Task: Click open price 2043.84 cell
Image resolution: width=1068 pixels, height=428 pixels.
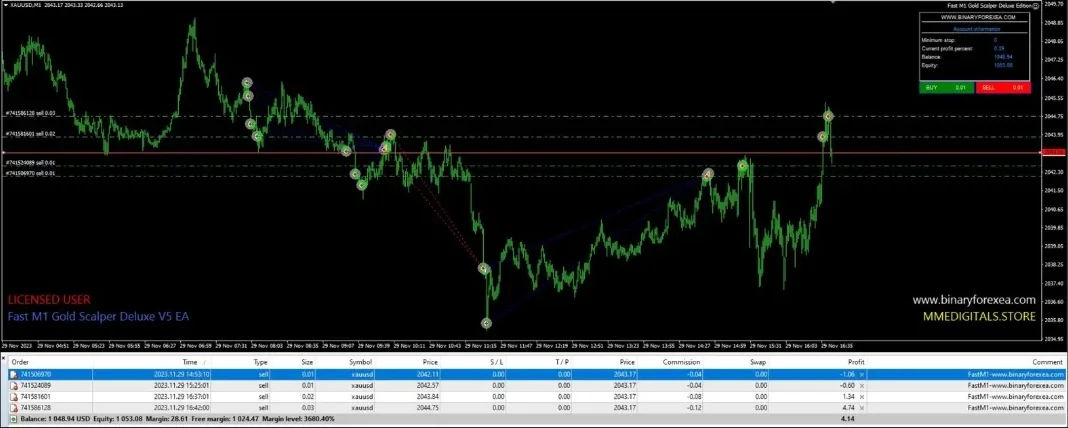Action: [x=429, y=396]
